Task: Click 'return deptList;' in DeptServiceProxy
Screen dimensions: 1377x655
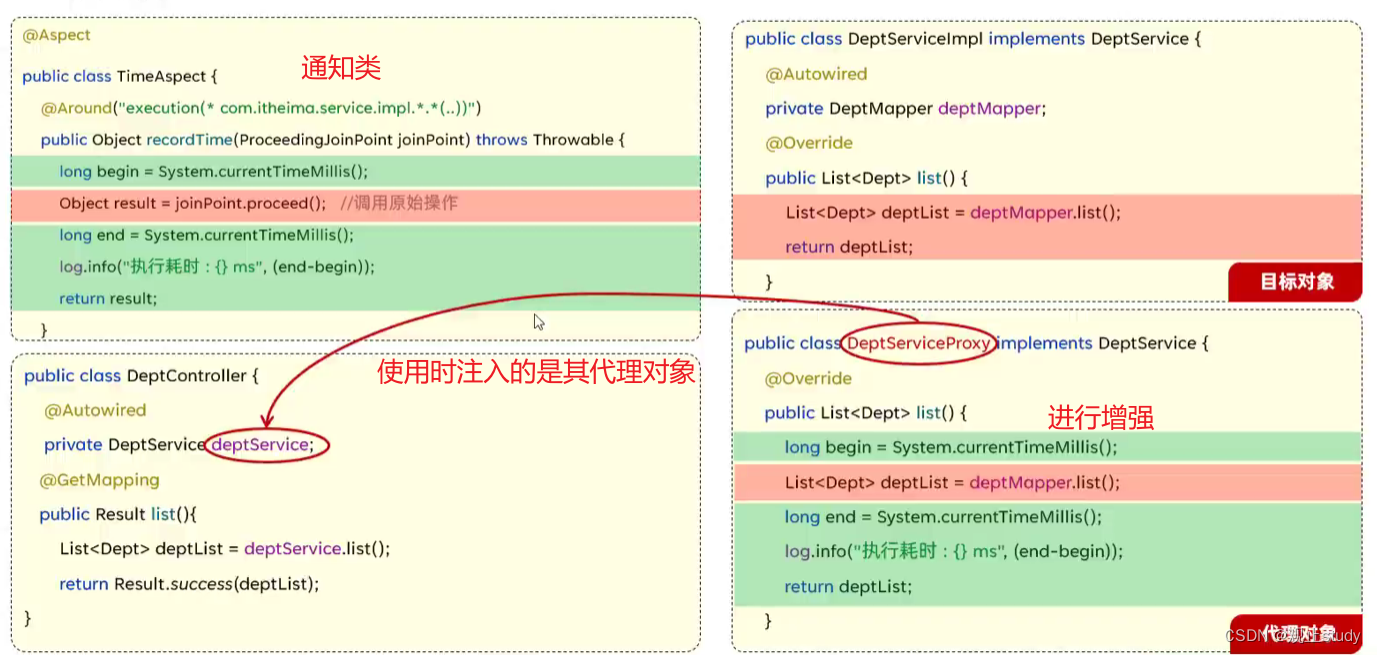Action: (849, 587)
